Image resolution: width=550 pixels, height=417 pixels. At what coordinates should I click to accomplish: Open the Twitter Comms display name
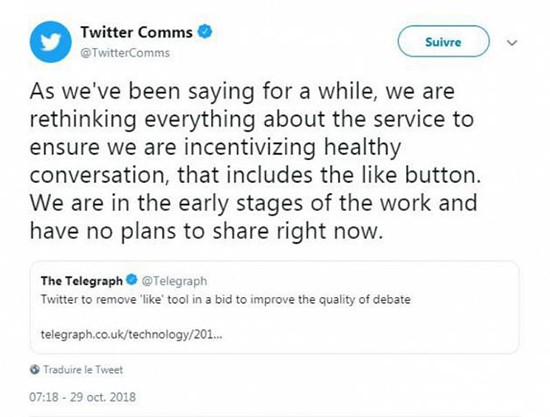136,32
